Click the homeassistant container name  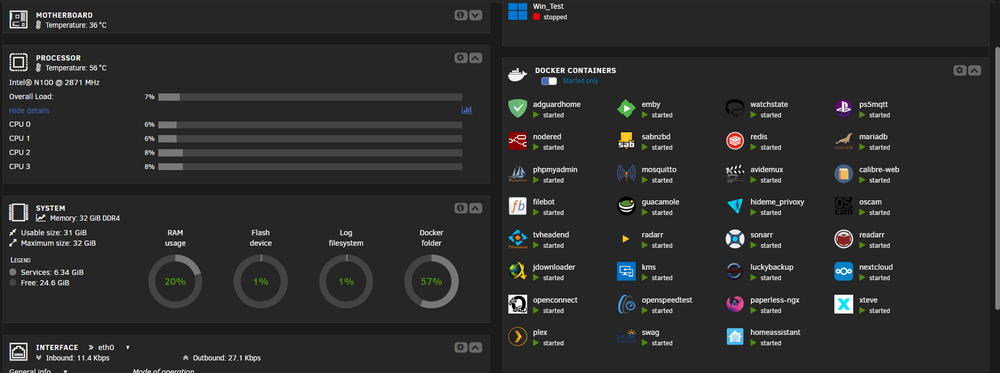coord(776,332)
